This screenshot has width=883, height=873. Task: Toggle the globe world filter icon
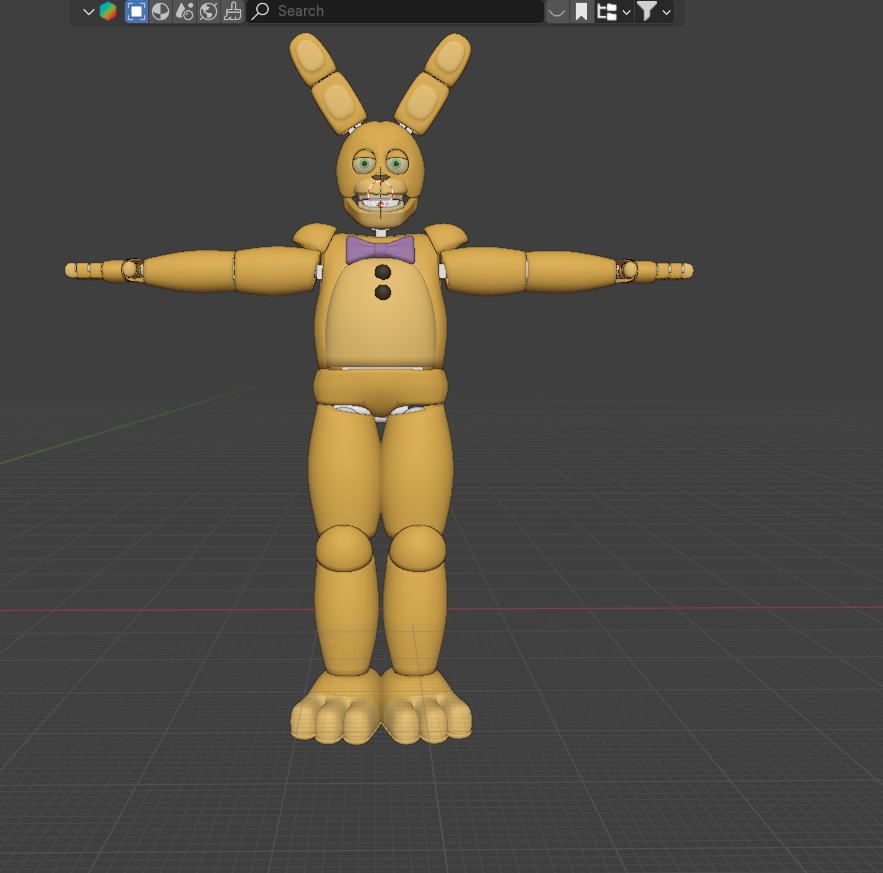(208, 11)
